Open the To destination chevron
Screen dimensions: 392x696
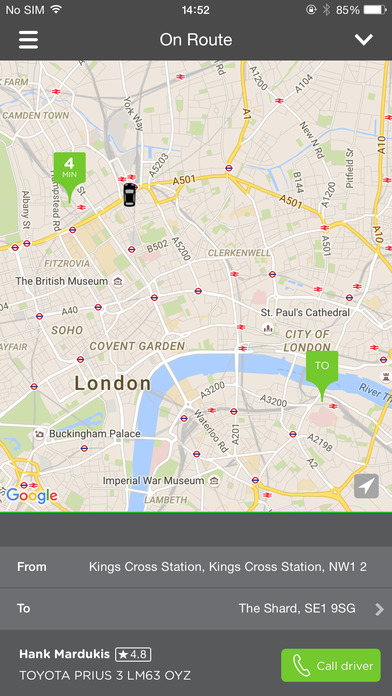click(x=379, y=609)
